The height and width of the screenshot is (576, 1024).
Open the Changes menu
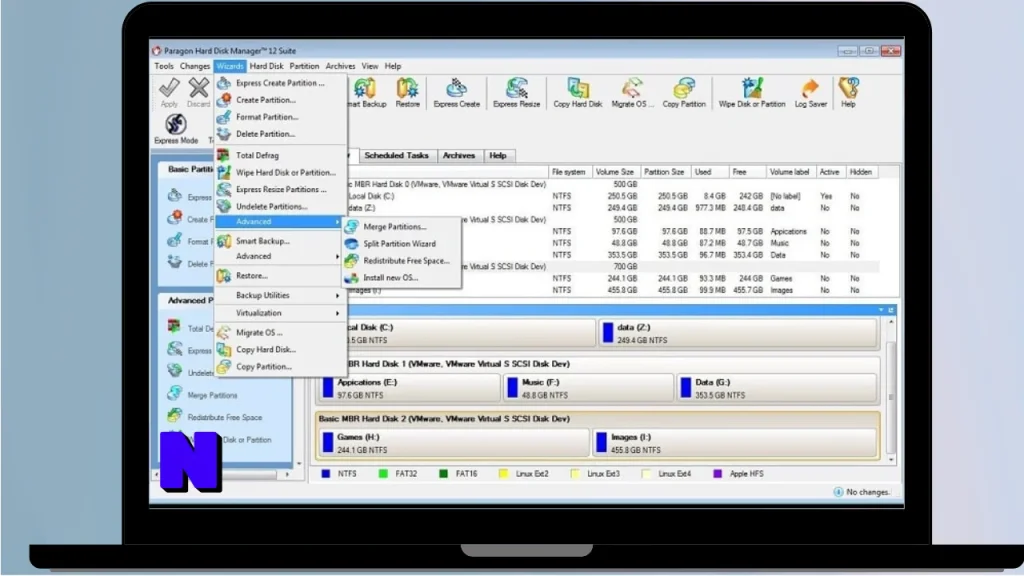[195, 66]
